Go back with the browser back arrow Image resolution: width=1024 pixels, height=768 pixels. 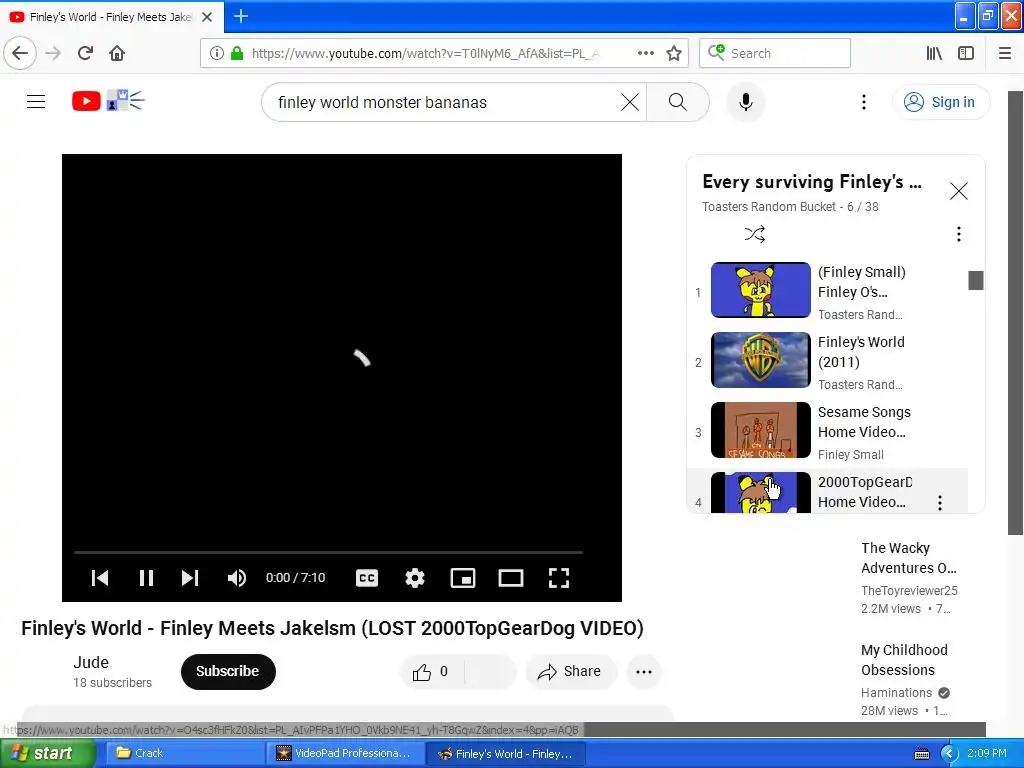coord(20,53)
